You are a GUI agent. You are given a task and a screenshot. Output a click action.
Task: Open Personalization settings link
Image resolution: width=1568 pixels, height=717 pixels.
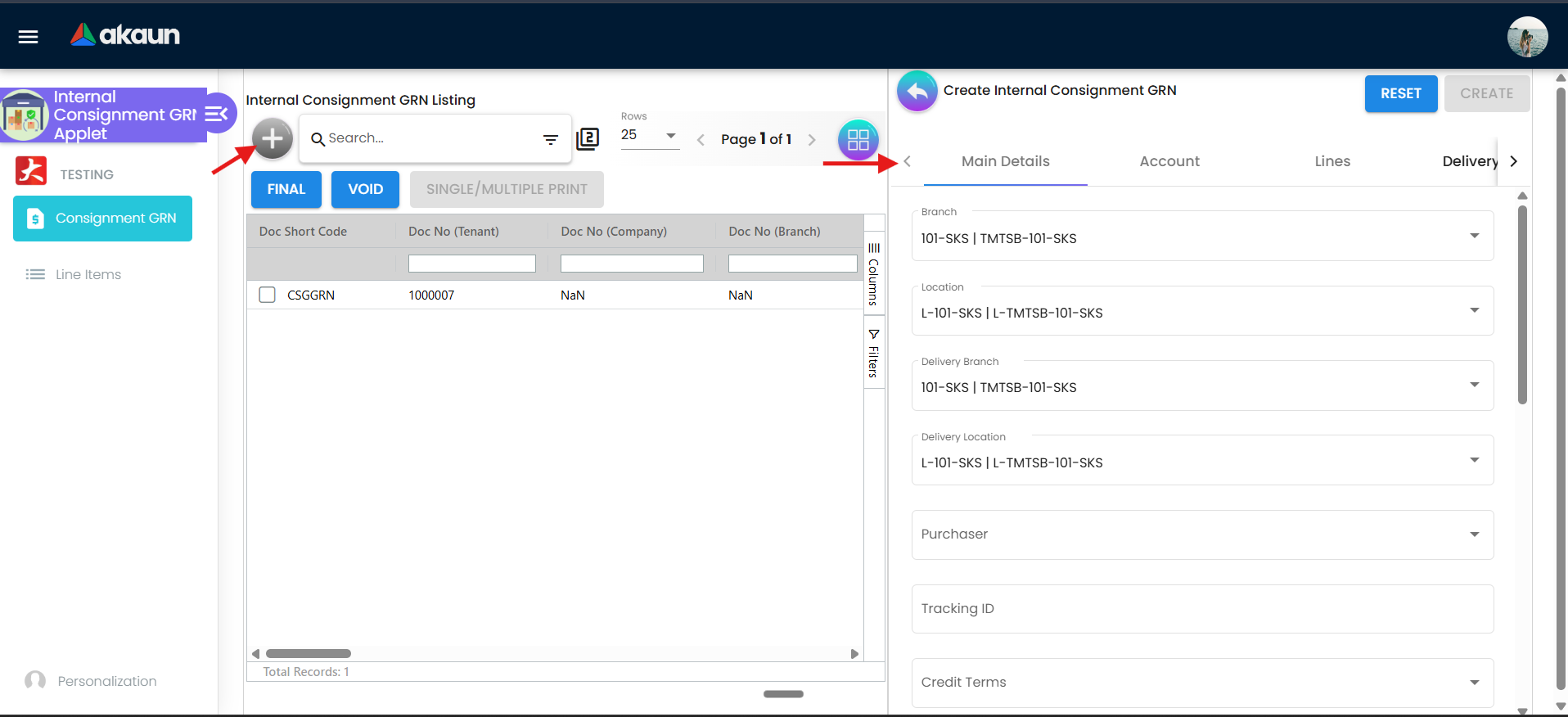[x=107, y=681]
